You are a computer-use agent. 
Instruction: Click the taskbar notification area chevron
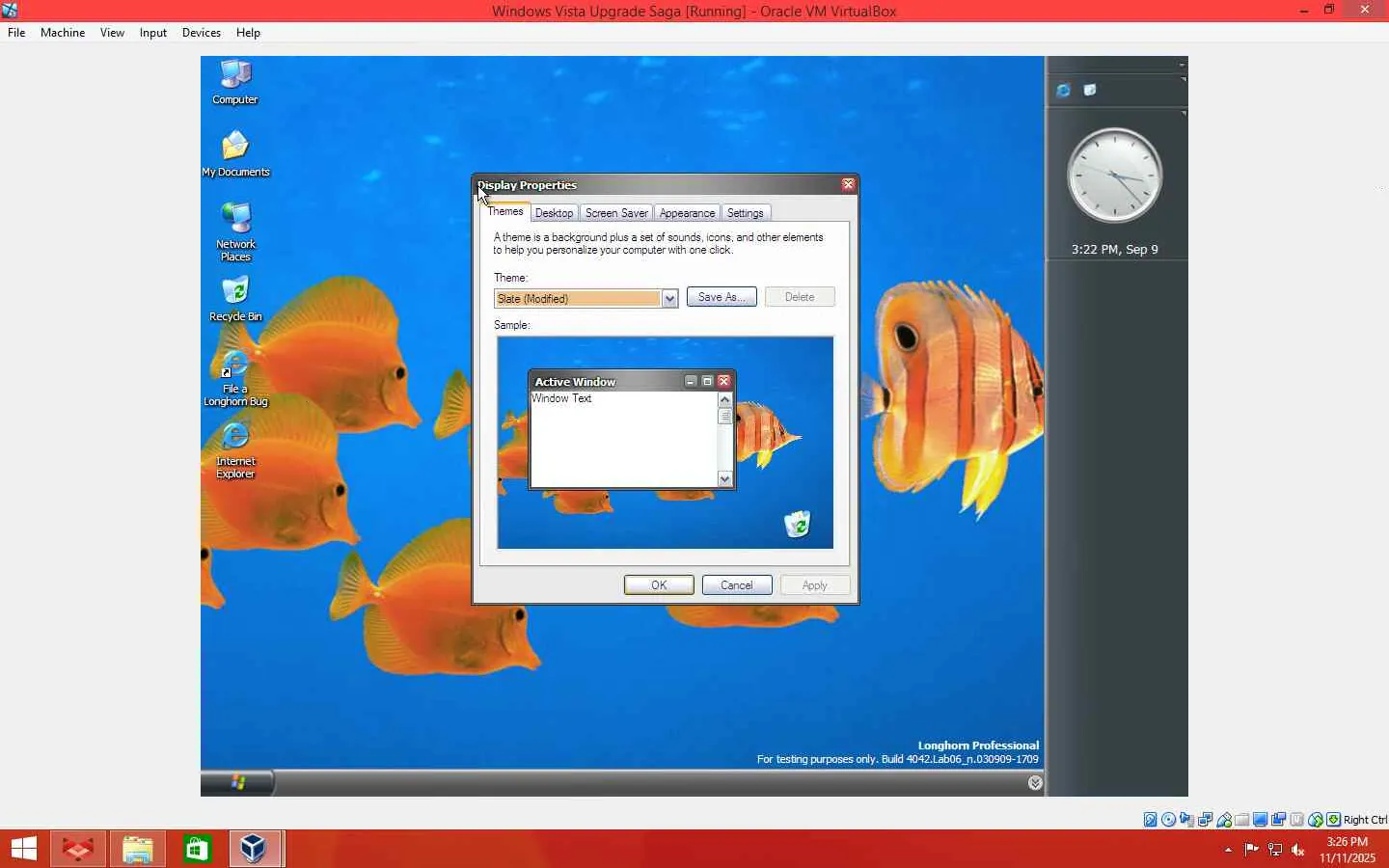pyautogui.click(x=1035, y=783)
